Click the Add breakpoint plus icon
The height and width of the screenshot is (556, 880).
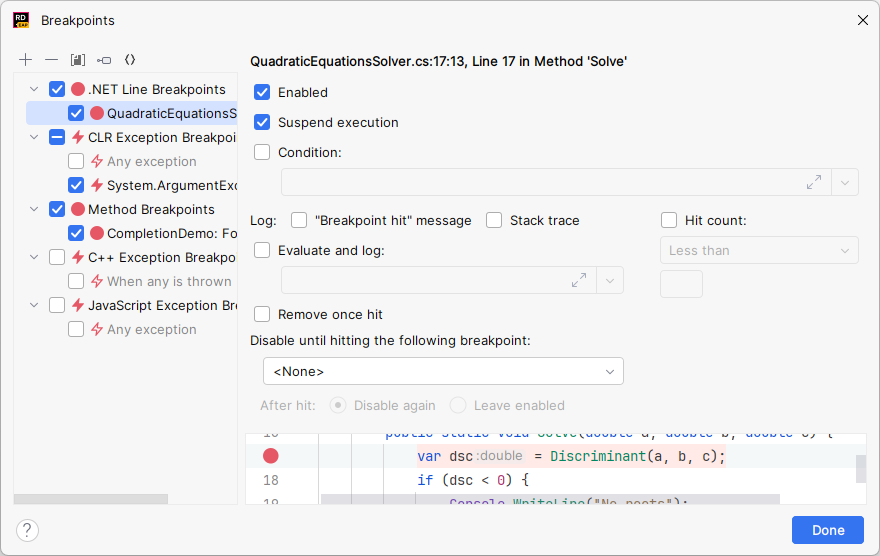[x=26, y=60]
